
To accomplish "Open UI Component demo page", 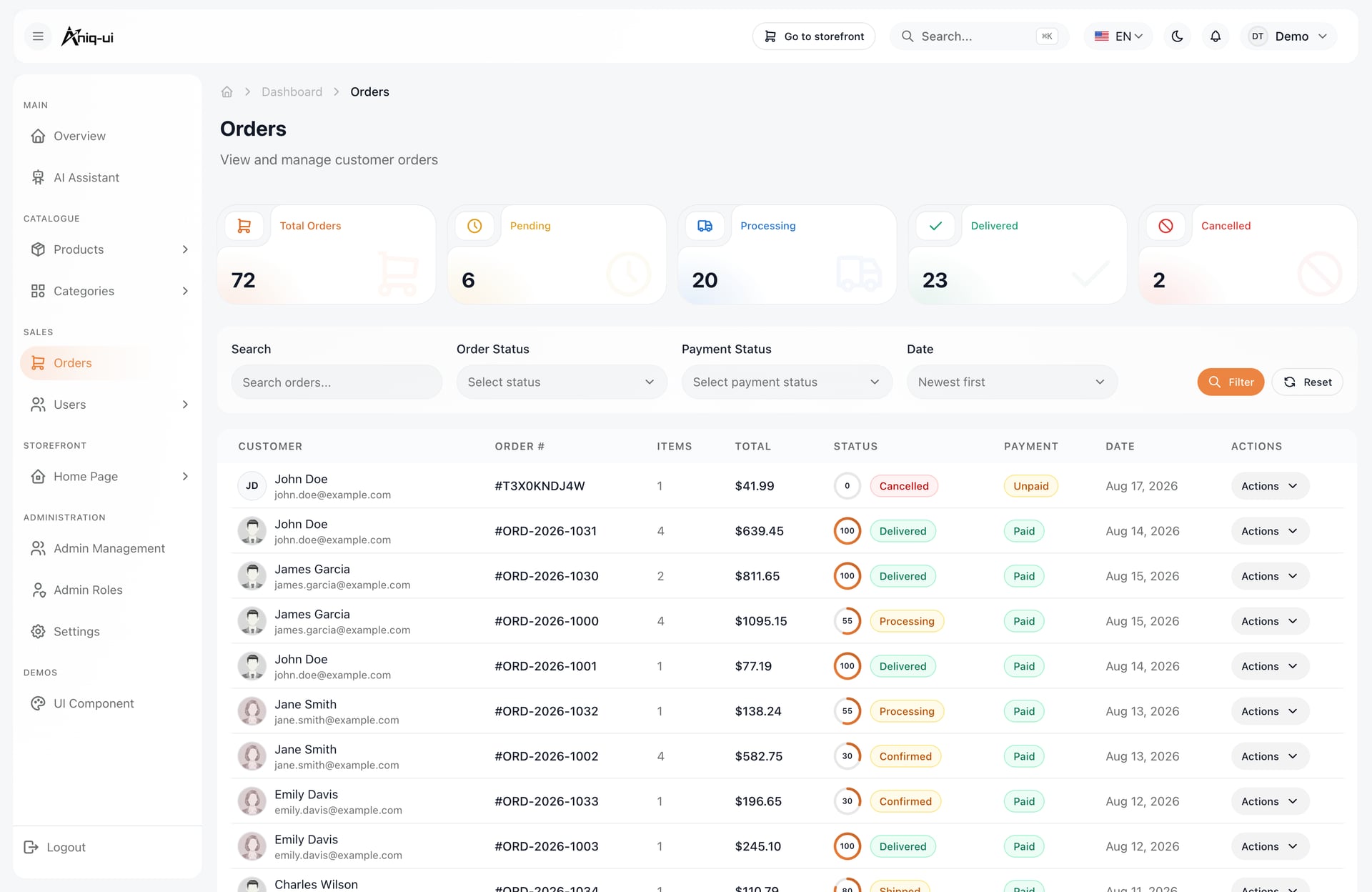I will click(x=107, y=704).
